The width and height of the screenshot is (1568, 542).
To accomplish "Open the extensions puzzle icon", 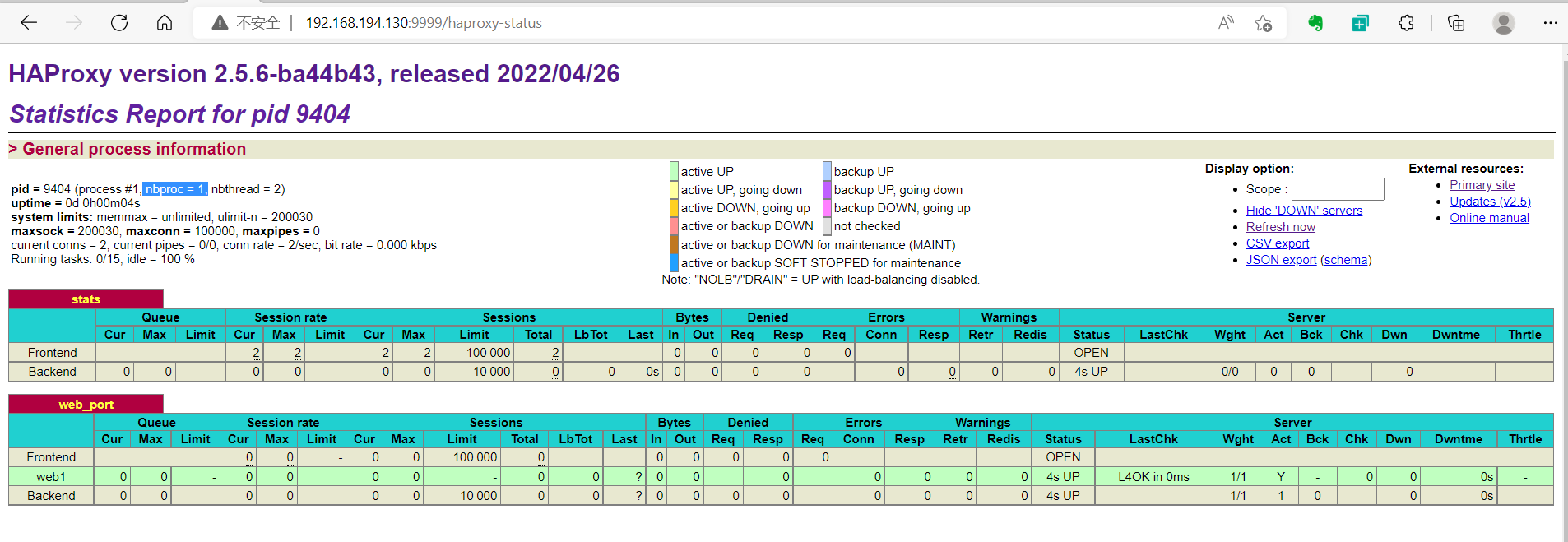I will click(x=1407, y=23).
